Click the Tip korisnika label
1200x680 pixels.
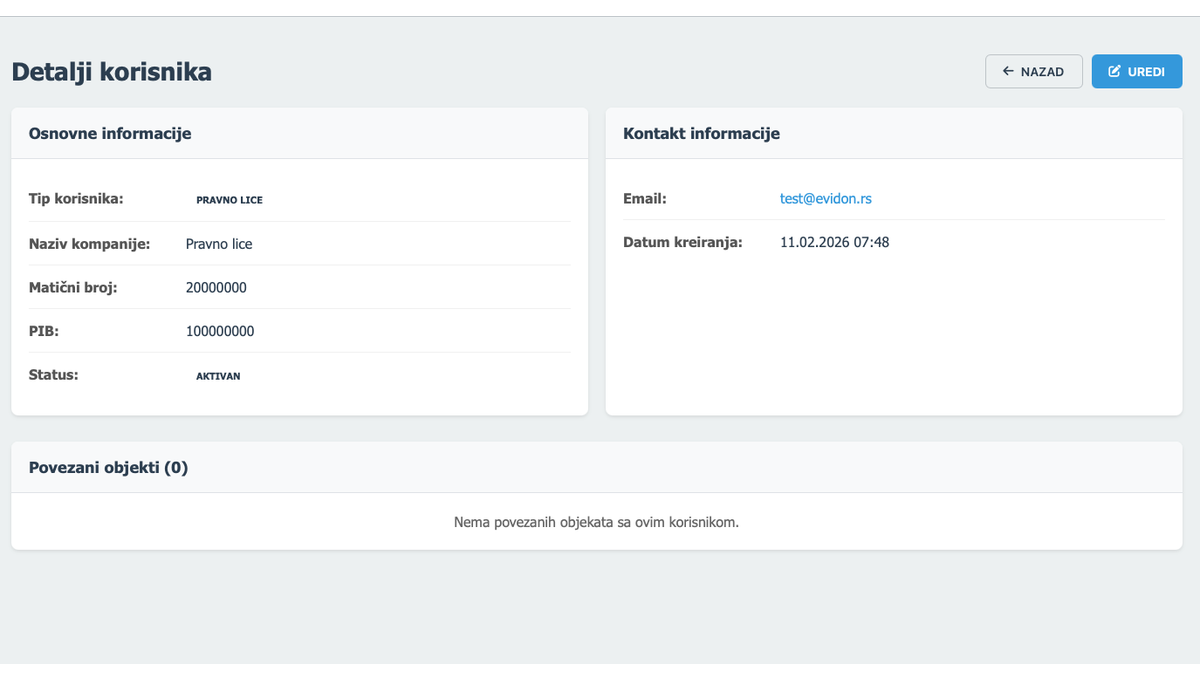[x=76, y=198]
